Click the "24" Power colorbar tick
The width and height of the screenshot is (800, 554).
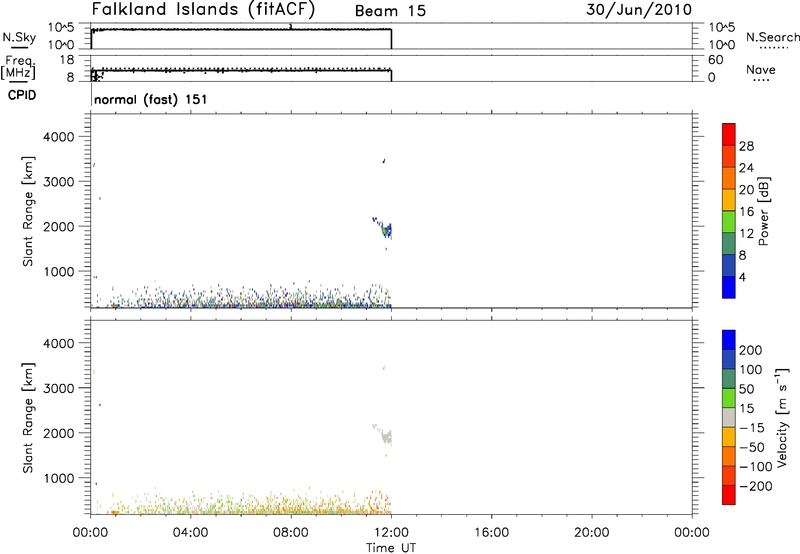(x=746, y=168)
